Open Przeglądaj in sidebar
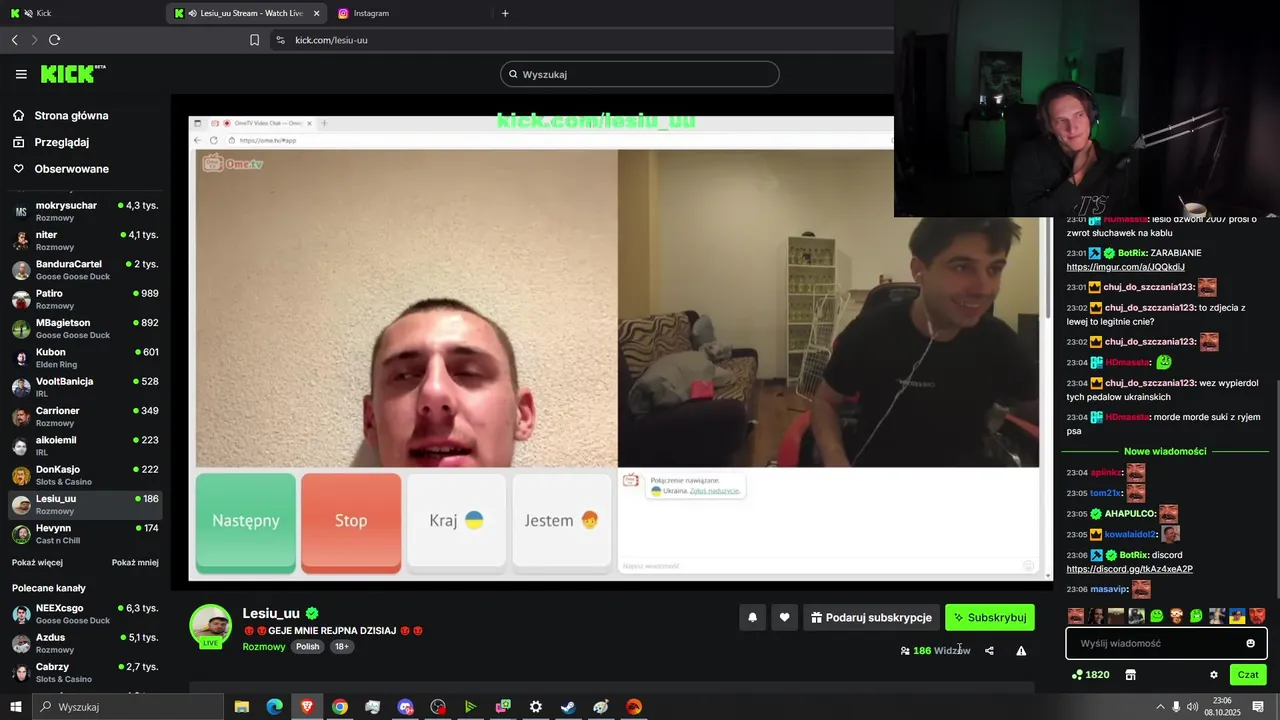This screenshot has height=720, width=1280. tap(51, 142)
